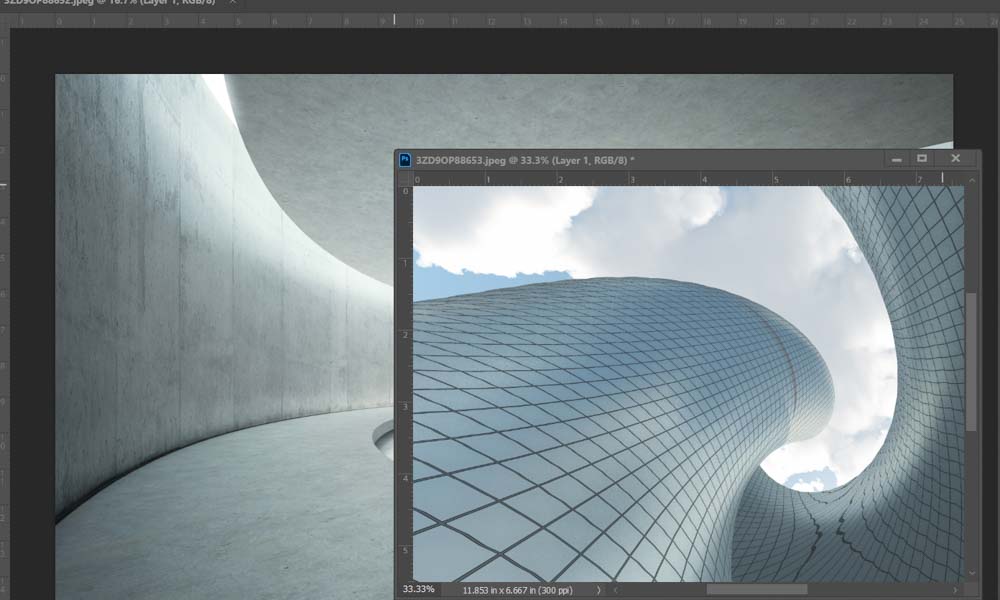This screenshot has height=600, width=1000.
Task: Click the up arrow of vertical scrollbar
Action: pos(971,181)
